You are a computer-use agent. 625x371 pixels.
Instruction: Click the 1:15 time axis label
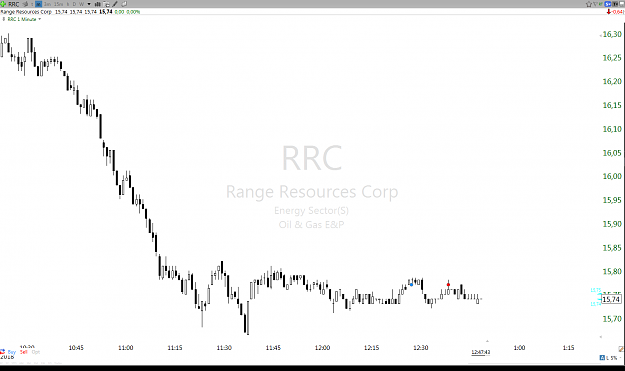pos(568,348)
